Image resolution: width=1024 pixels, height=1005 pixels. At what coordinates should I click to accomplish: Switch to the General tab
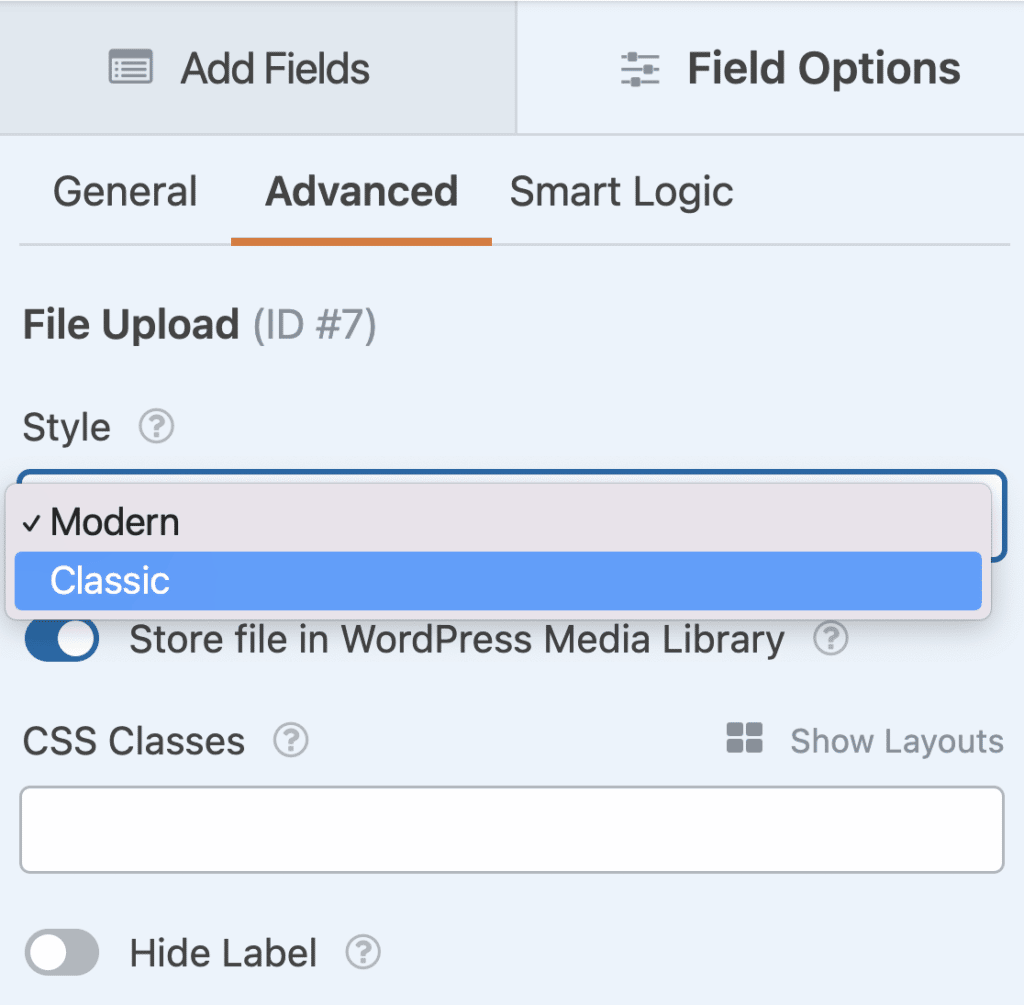[x=124, y=190]
